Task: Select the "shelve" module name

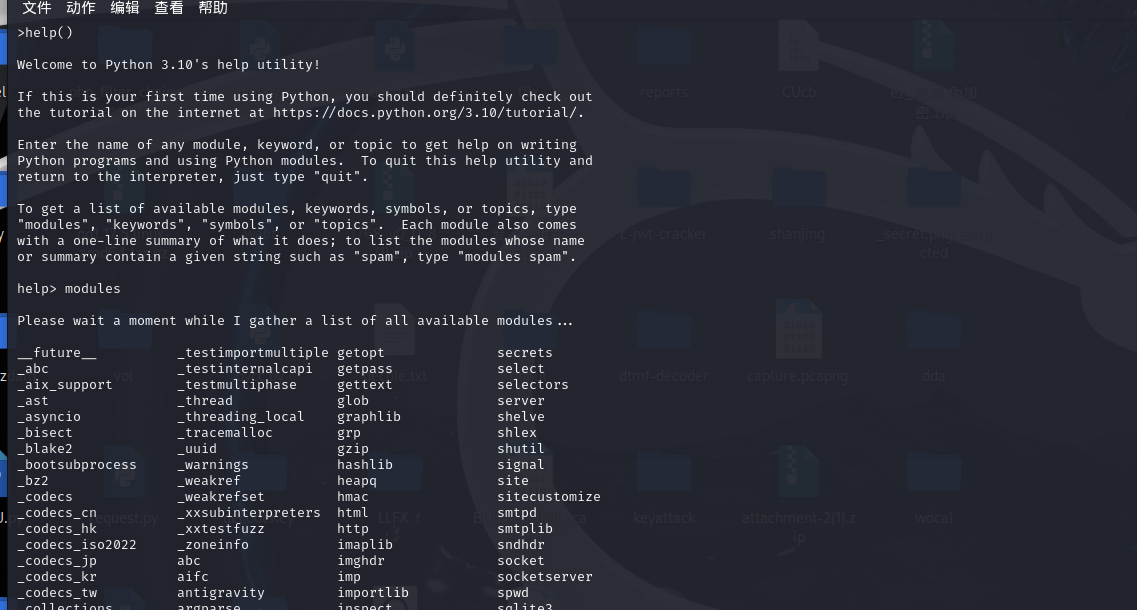Action: (x=521, y=416)
